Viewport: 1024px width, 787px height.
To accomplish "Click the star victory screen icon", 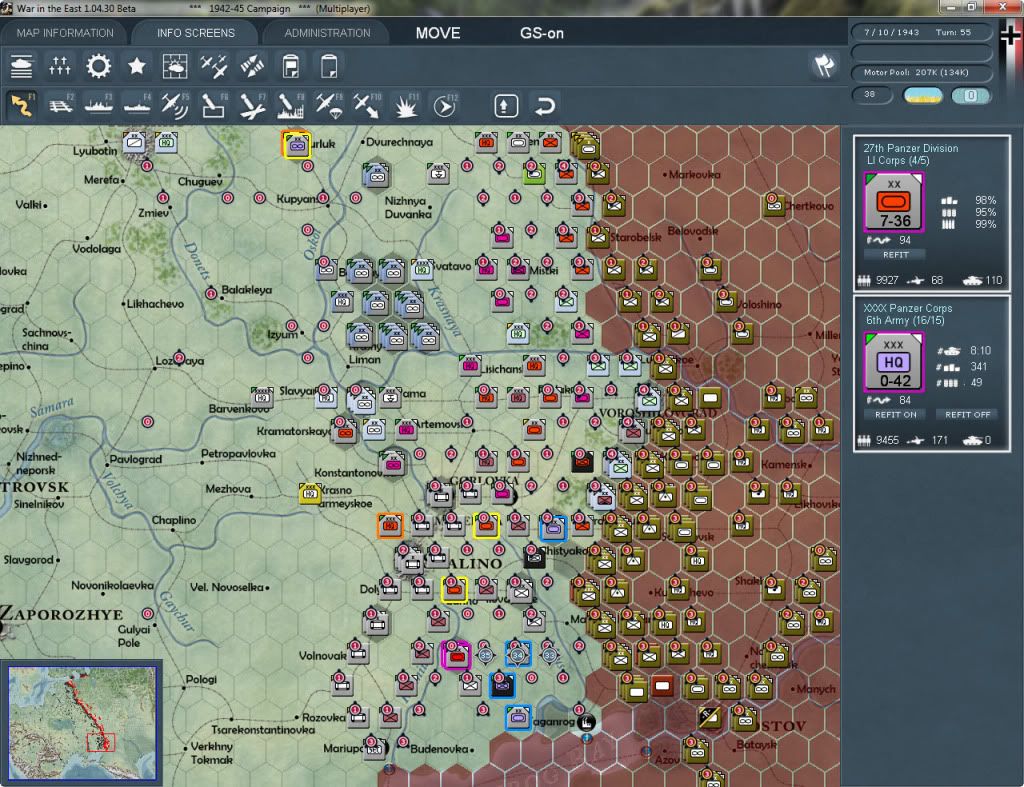I will (x=136, y=66).
